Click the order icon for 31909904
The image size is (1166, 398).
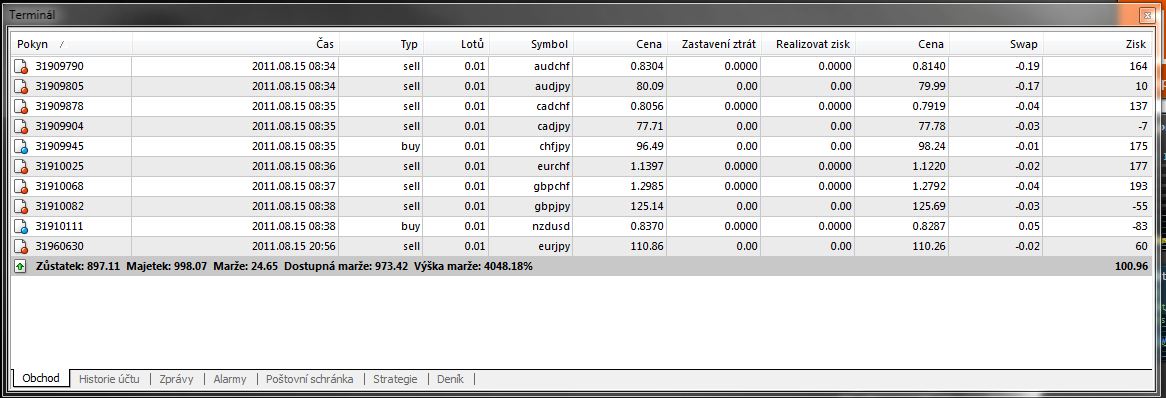pos(21,126)
